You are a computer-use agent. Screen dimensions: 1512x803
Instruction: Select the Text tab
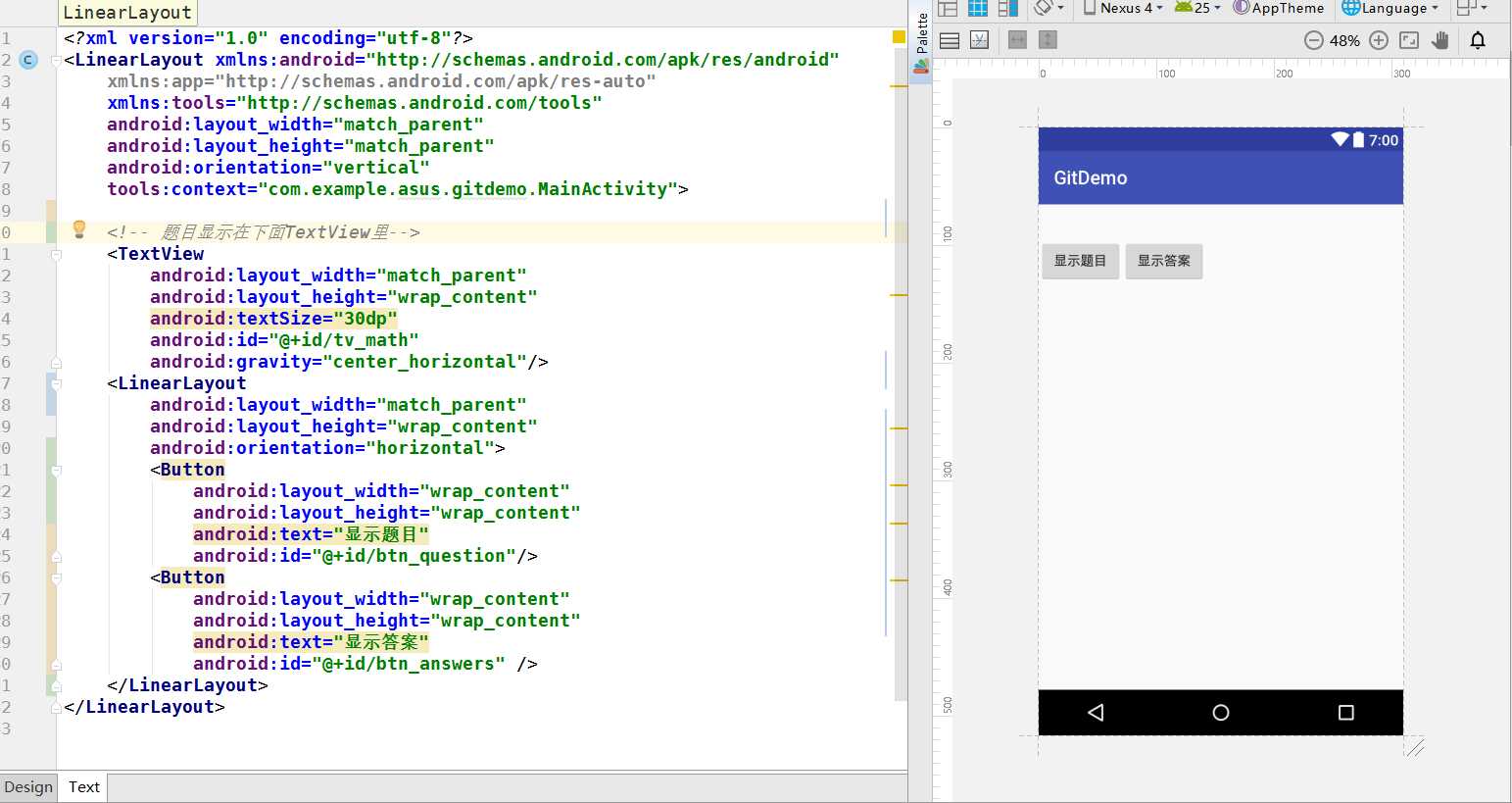(x=83, y=786)
